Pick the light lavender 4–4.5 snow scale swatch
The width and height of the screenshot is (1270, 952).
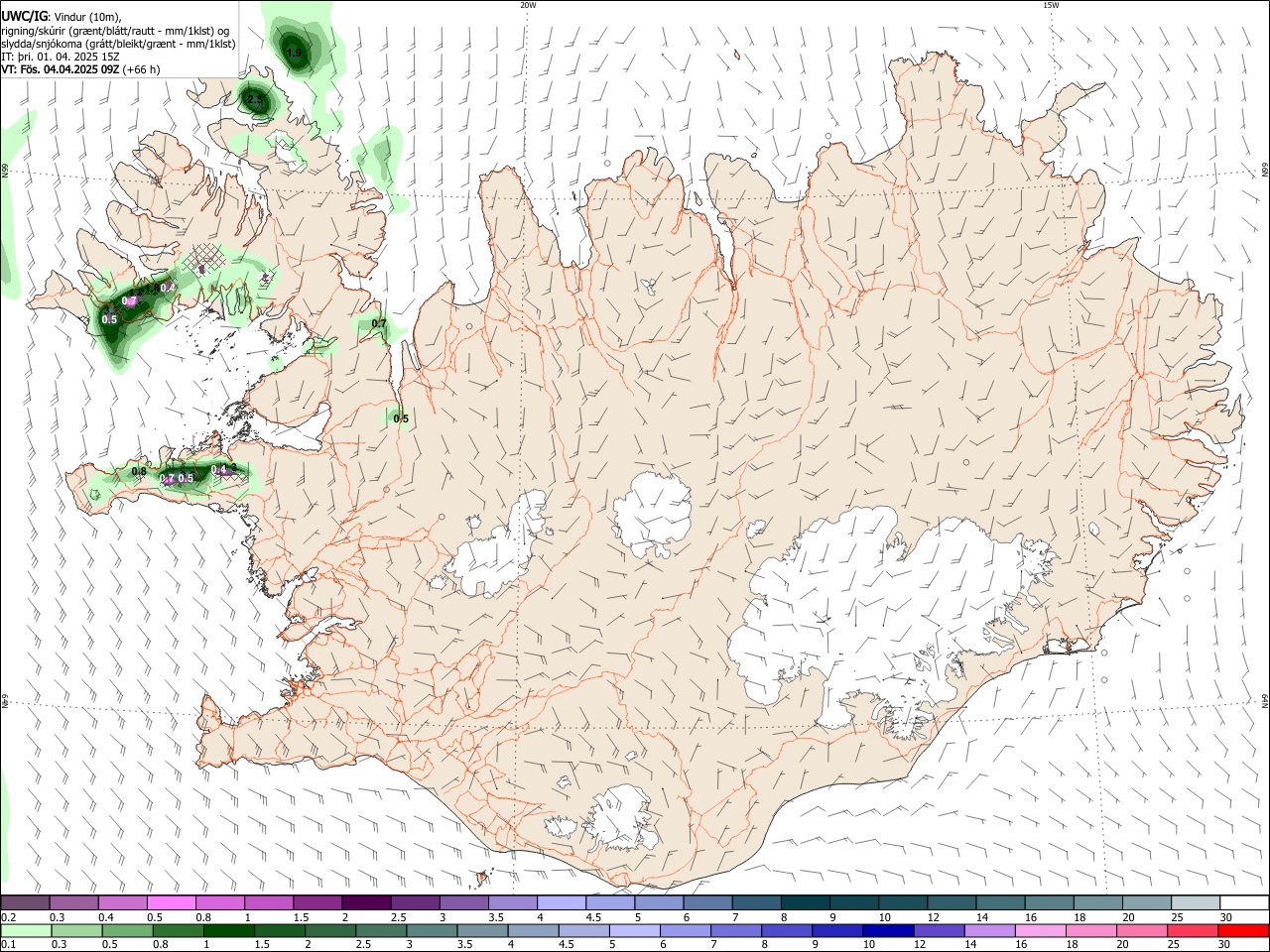pyautogui.click(x=562, y=902)
